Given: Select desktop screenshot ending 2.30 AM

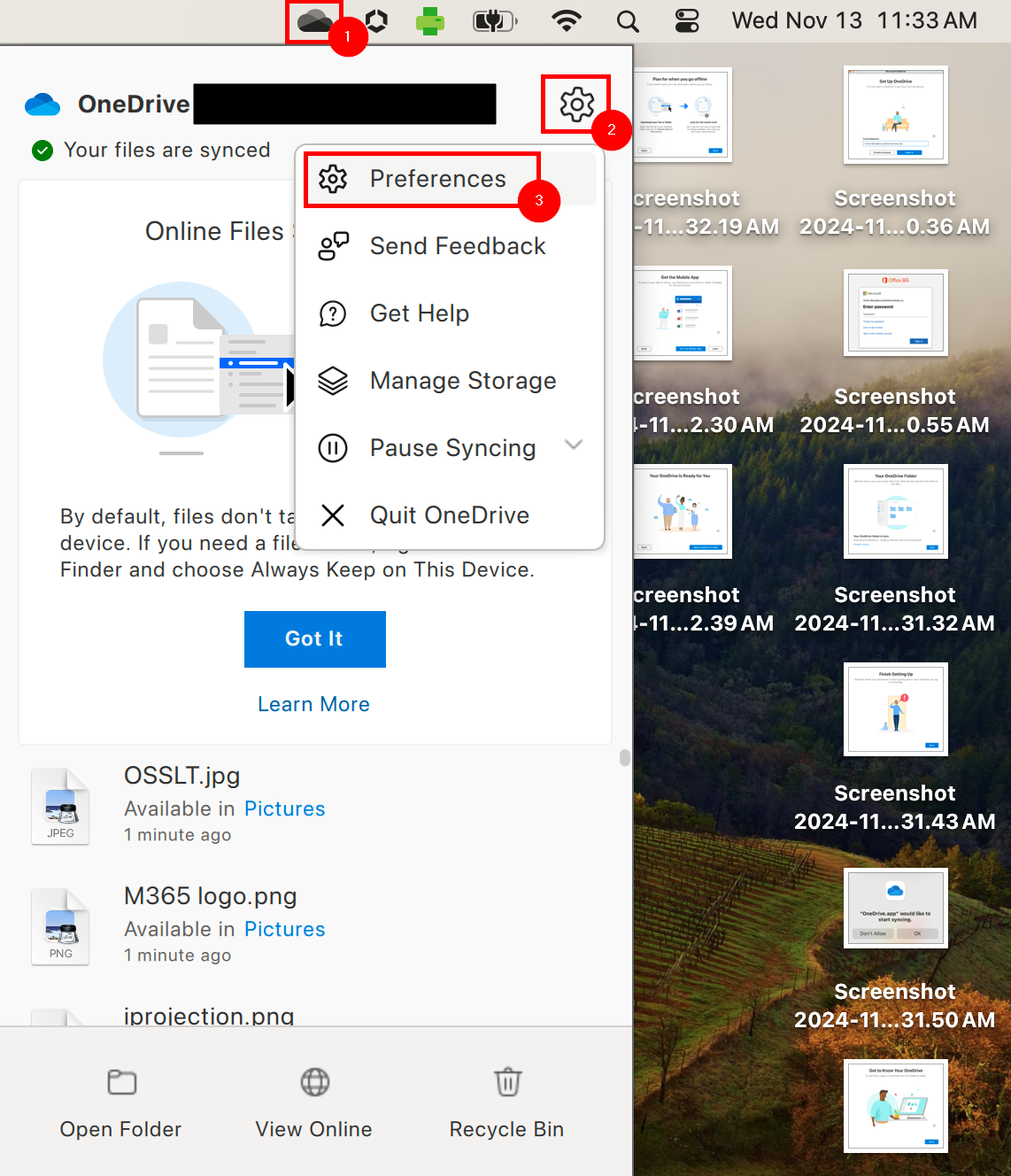Looking at the screenshot, I should coord(683,313).
